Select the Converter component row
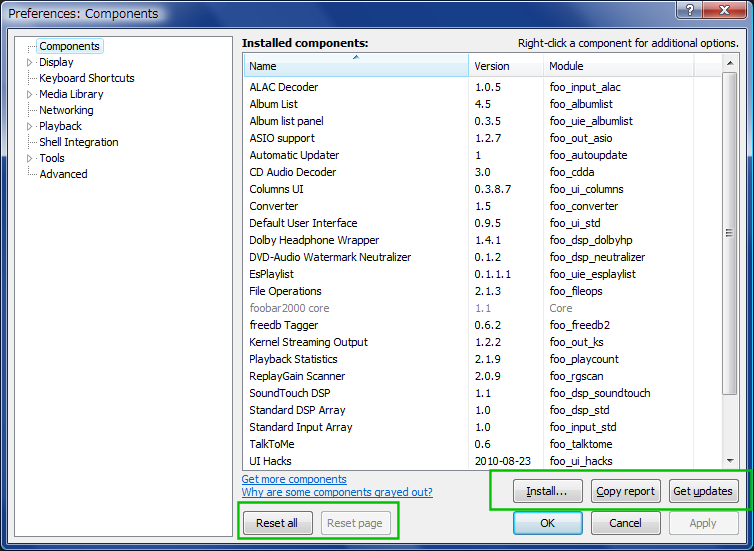 pyautogui.click(x=483, y=206)
